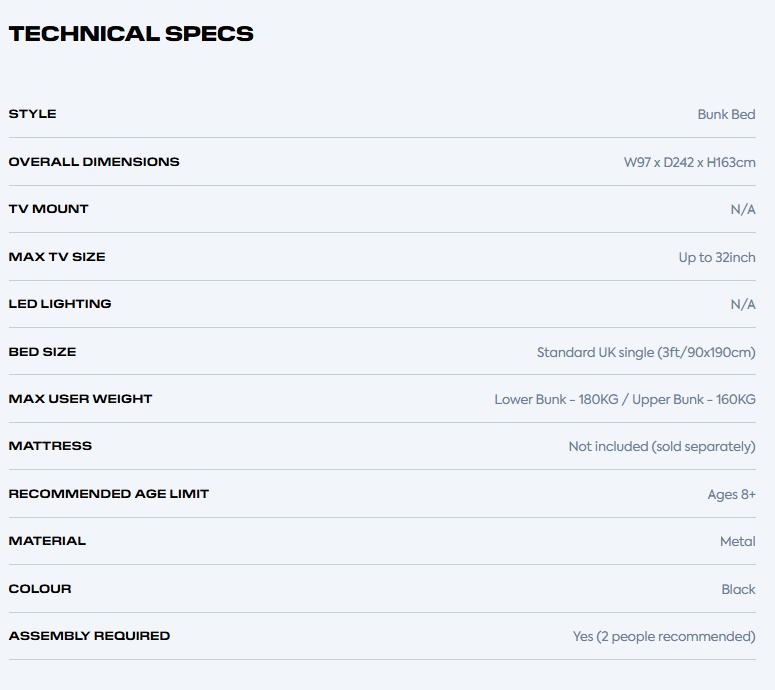Click the LED Lighting label
The image size is (775, 690).
point(60,304)
